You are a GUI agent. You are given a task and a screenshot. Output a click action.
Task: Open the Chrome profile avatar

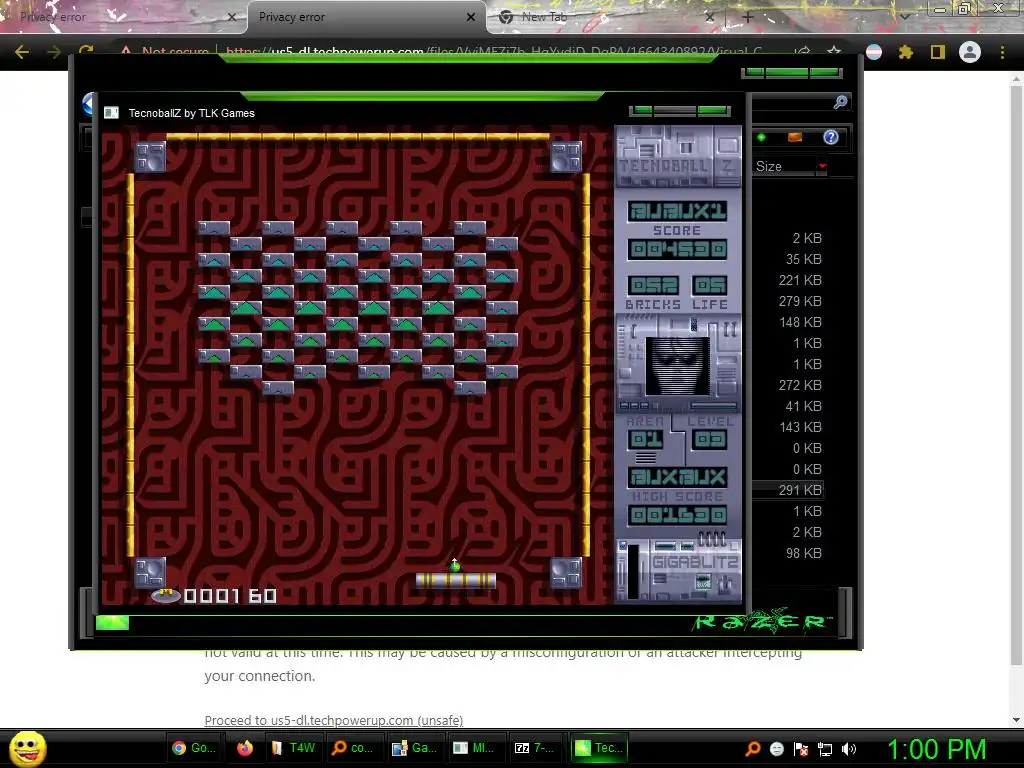(970, 52)
